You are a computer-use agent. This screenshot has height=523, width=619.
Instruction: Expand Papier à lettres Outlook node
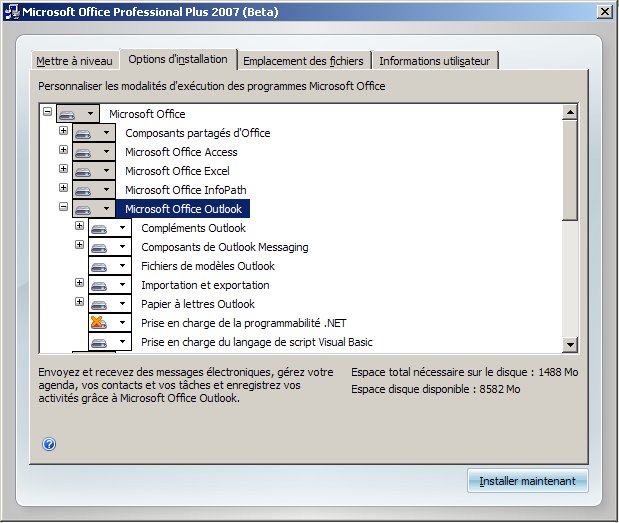point(79,302)
